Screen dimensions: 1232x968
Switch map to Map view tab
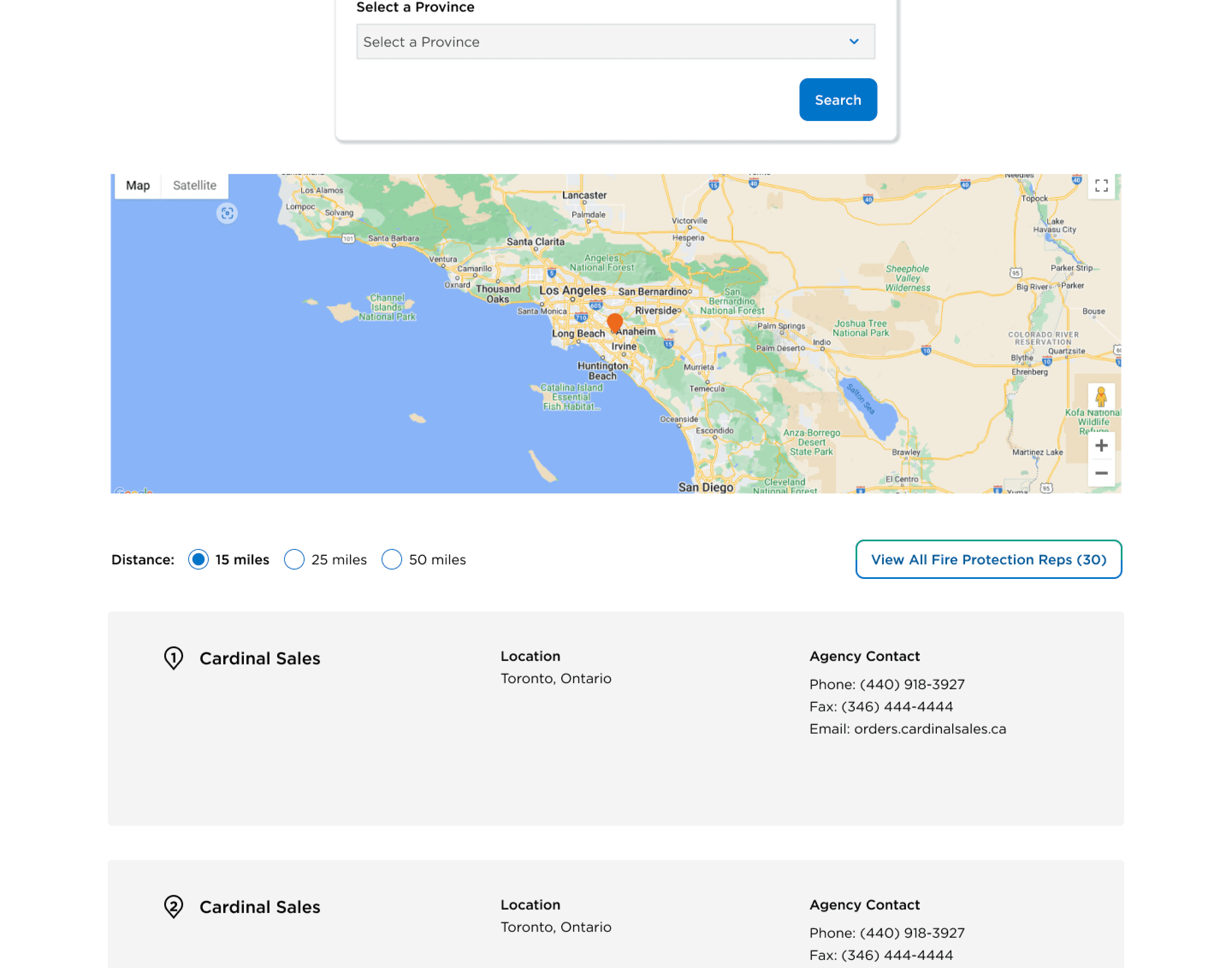[x=138, y=185]
